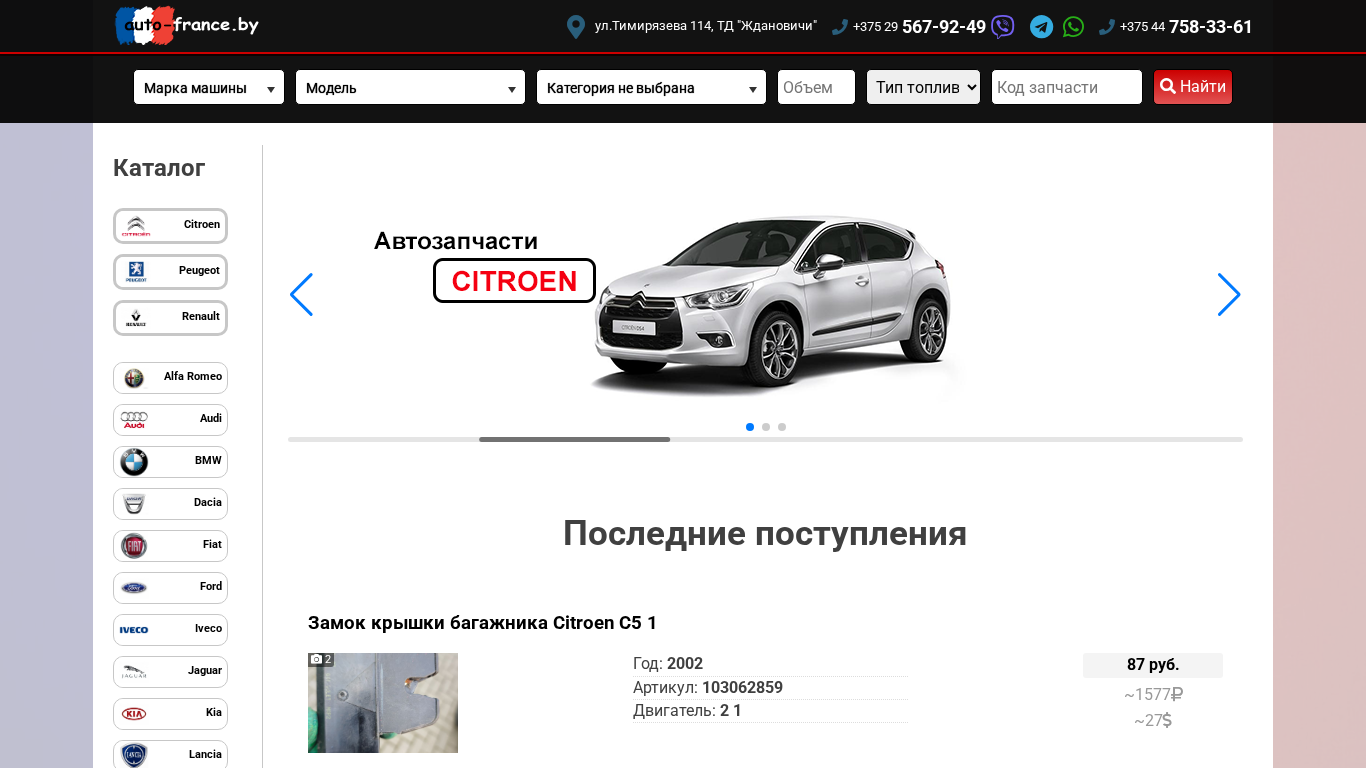
Task: Go to next carousel slide arrow
Action: pyautogui.click(x=1228, y=295)
